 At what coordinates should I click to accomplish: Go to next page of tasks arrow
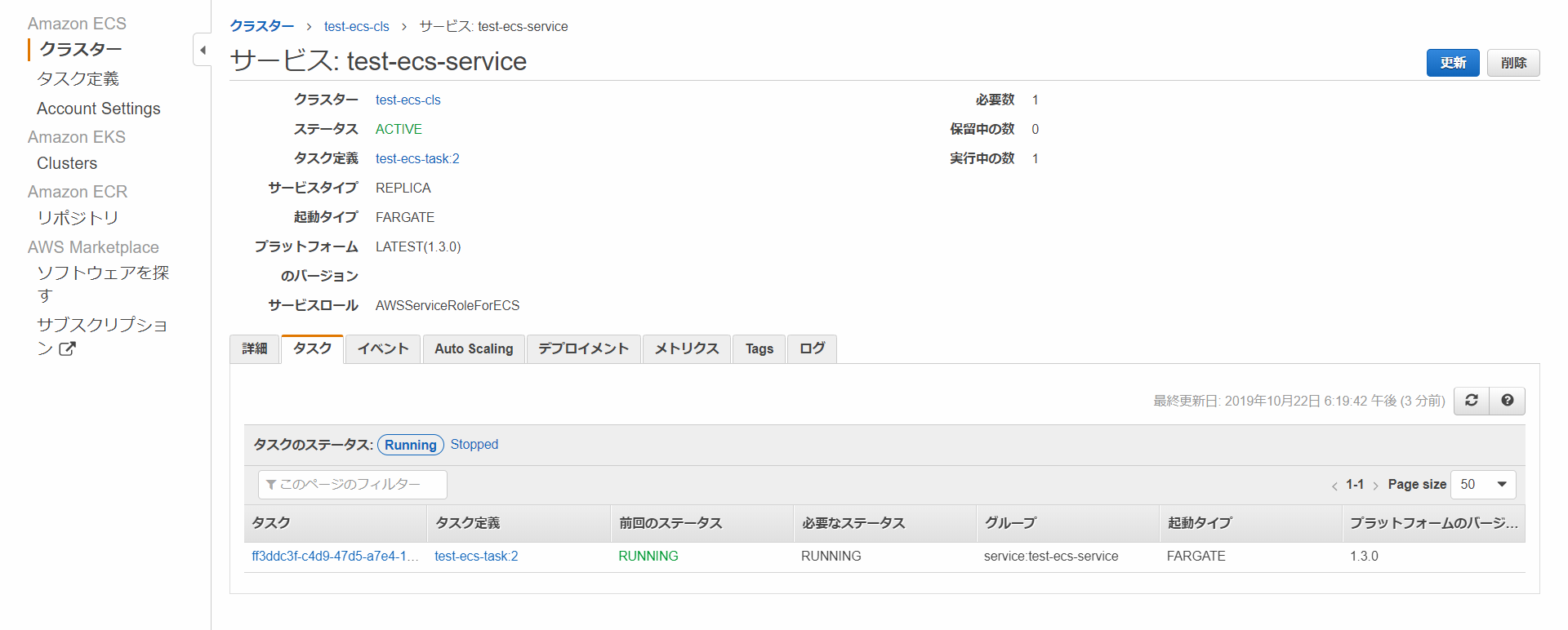(1376, 486)
